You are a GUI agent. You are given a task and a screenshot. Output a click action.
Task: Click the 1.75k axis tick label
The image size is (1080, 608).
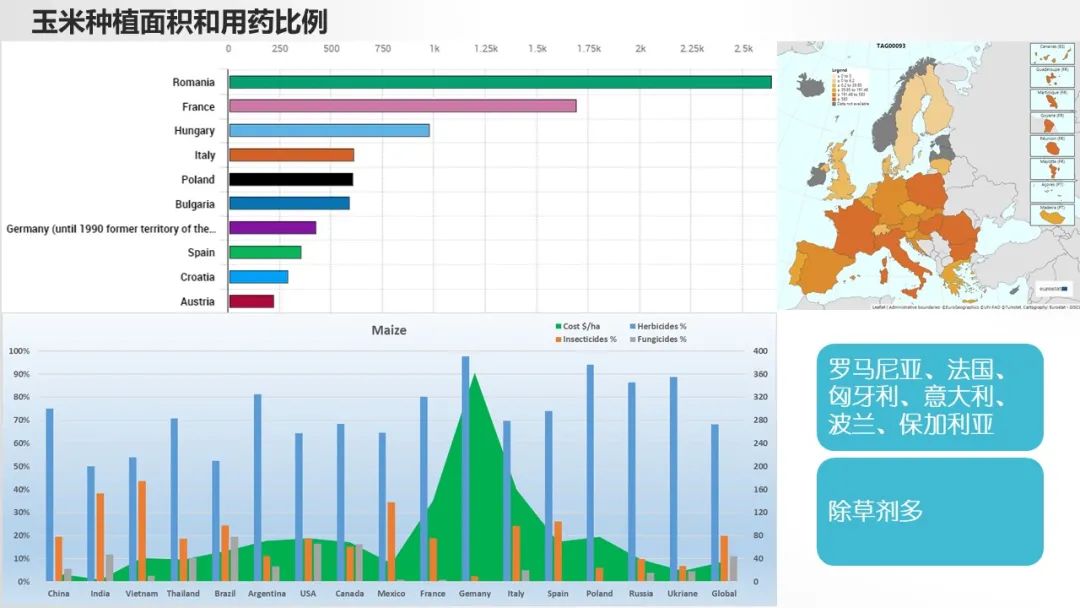(589, 49)
